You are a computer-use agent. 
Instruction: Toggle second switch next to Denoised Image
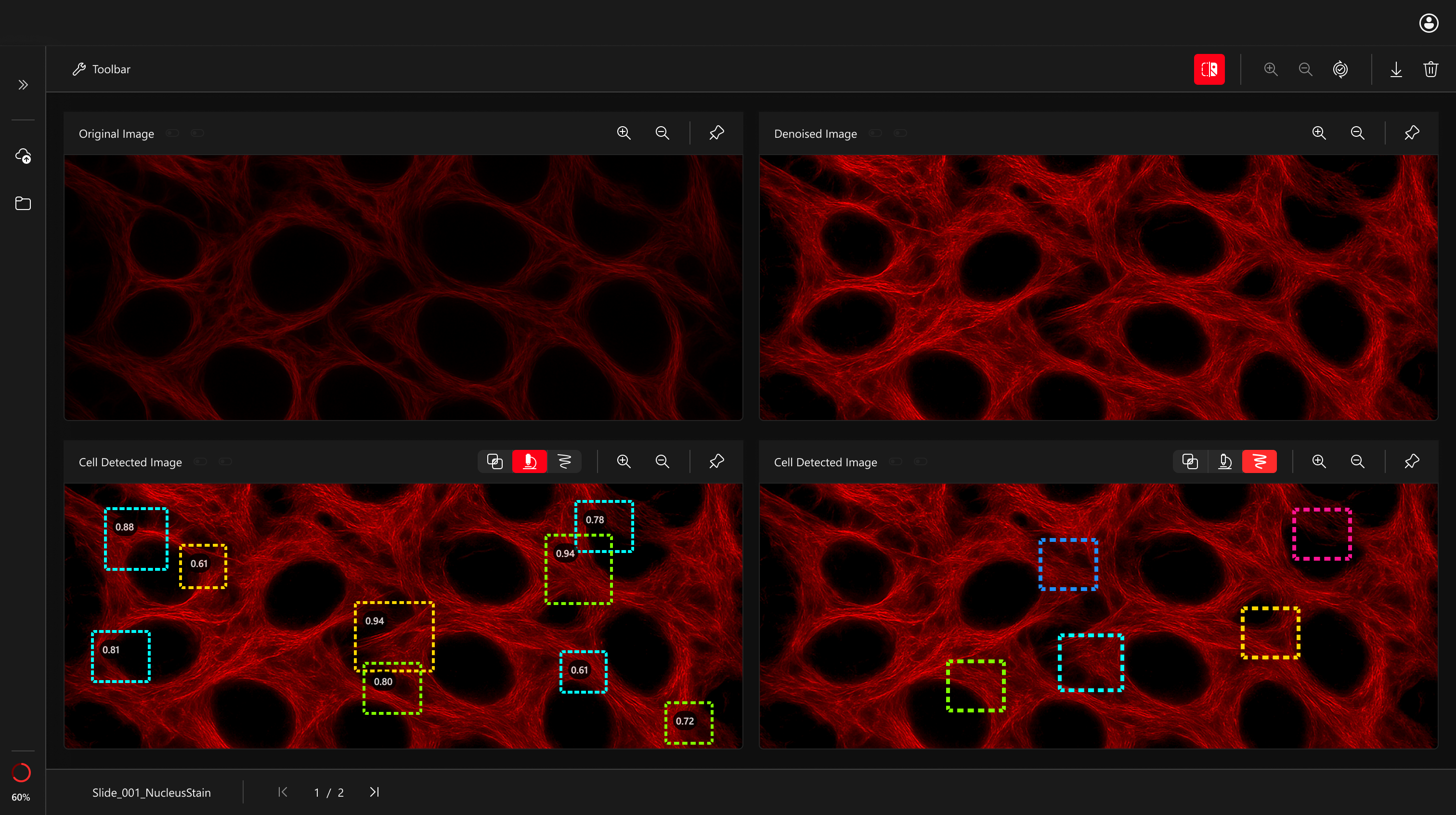(900, 133)
